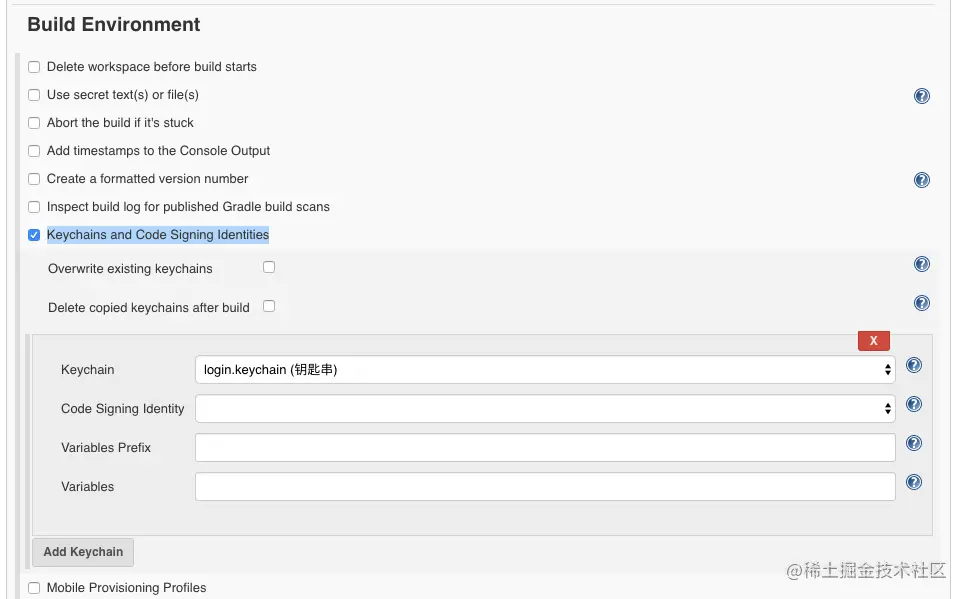Viewport: 965px width, 599px height.
Task: Enable Mobile Provisioning Profiles checkbox
Action: [34, 588]
